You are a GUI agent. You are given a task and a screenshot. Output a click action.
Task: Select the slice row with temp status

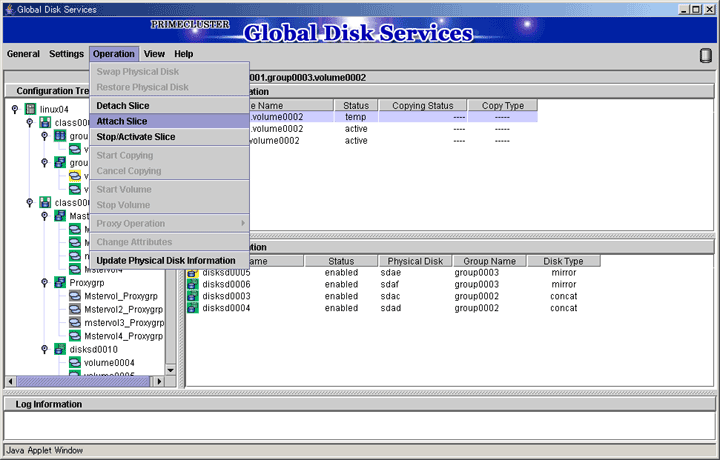pos(393,117)
